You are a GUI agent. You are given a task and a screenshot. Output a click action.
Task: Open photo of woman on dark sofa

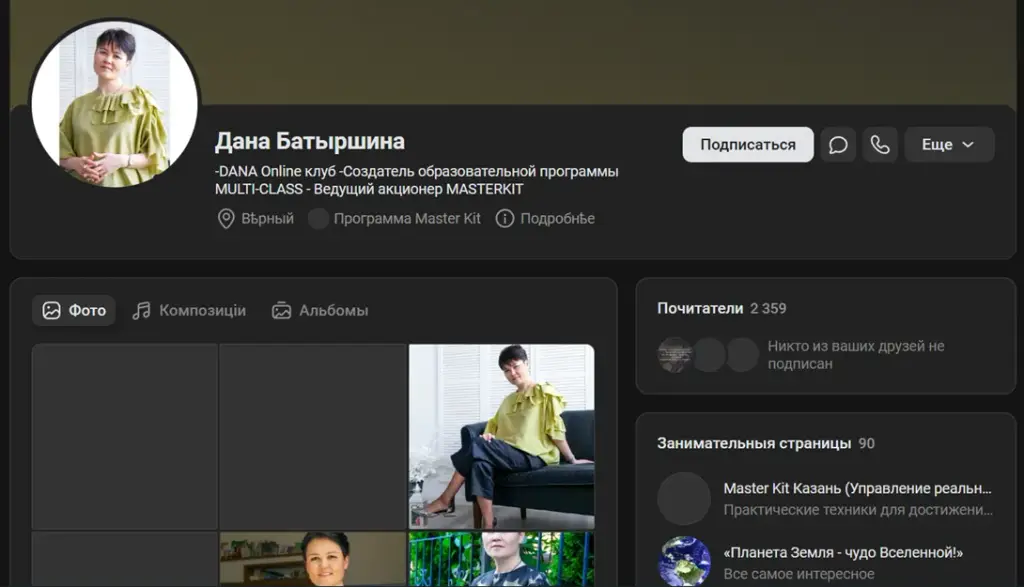coord(502,437)
